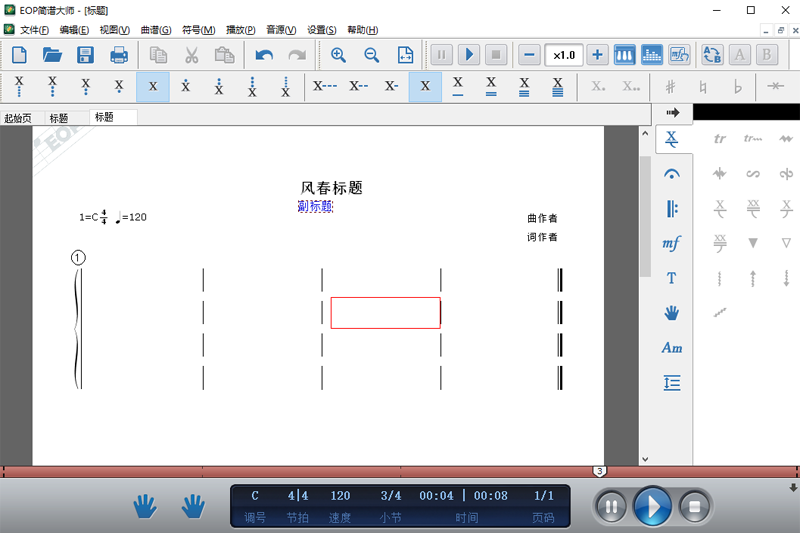Screen dimensions: 800x533
Task: Toggle the quarter note duration X button
Action: tap(425, 87)
